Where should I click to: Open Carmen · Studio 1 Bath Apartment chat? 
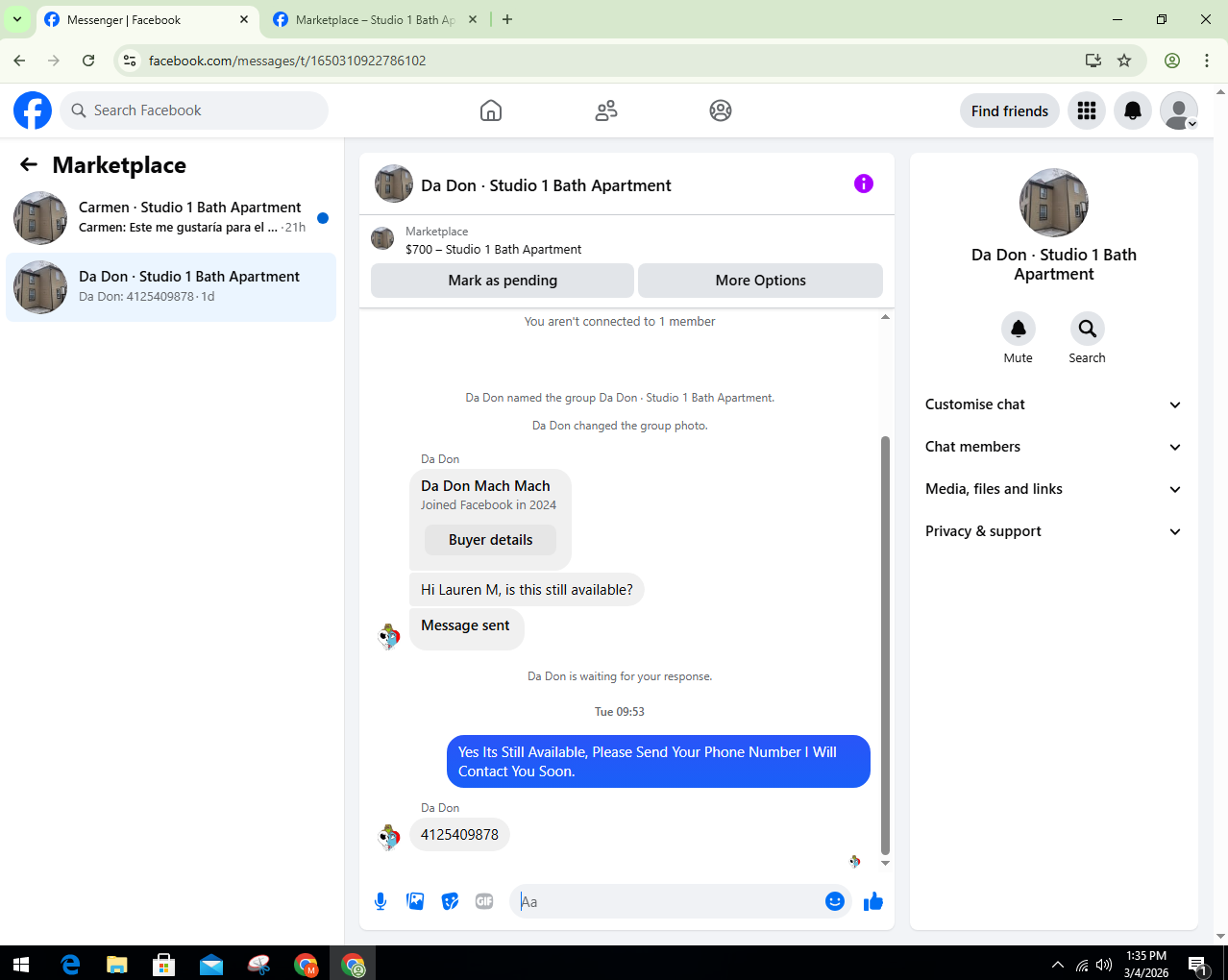pyautogui.click(x=171, y=218)
